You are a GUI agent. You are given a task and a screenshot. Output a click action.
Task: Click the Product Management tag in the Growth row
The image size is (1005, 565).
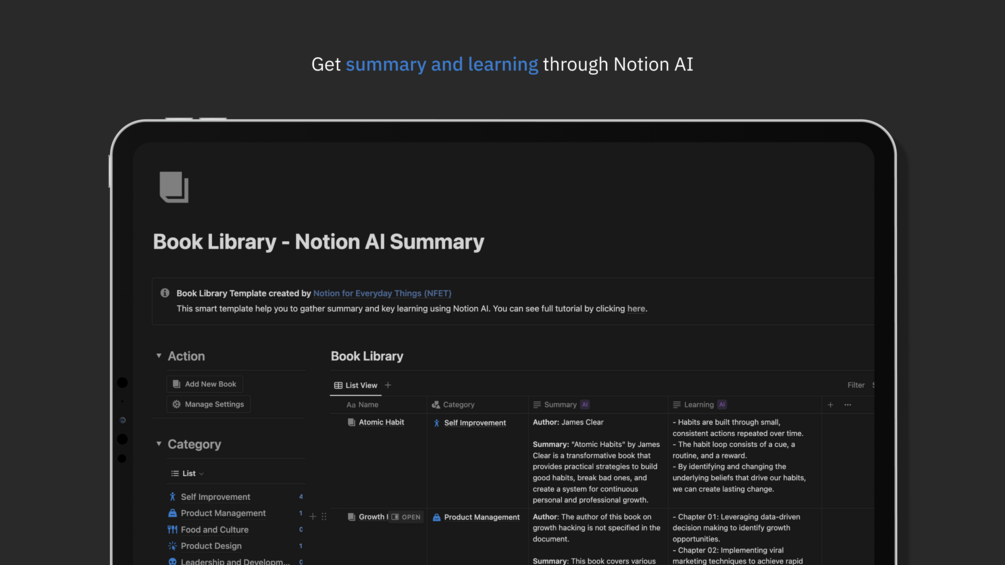(476, 517)
